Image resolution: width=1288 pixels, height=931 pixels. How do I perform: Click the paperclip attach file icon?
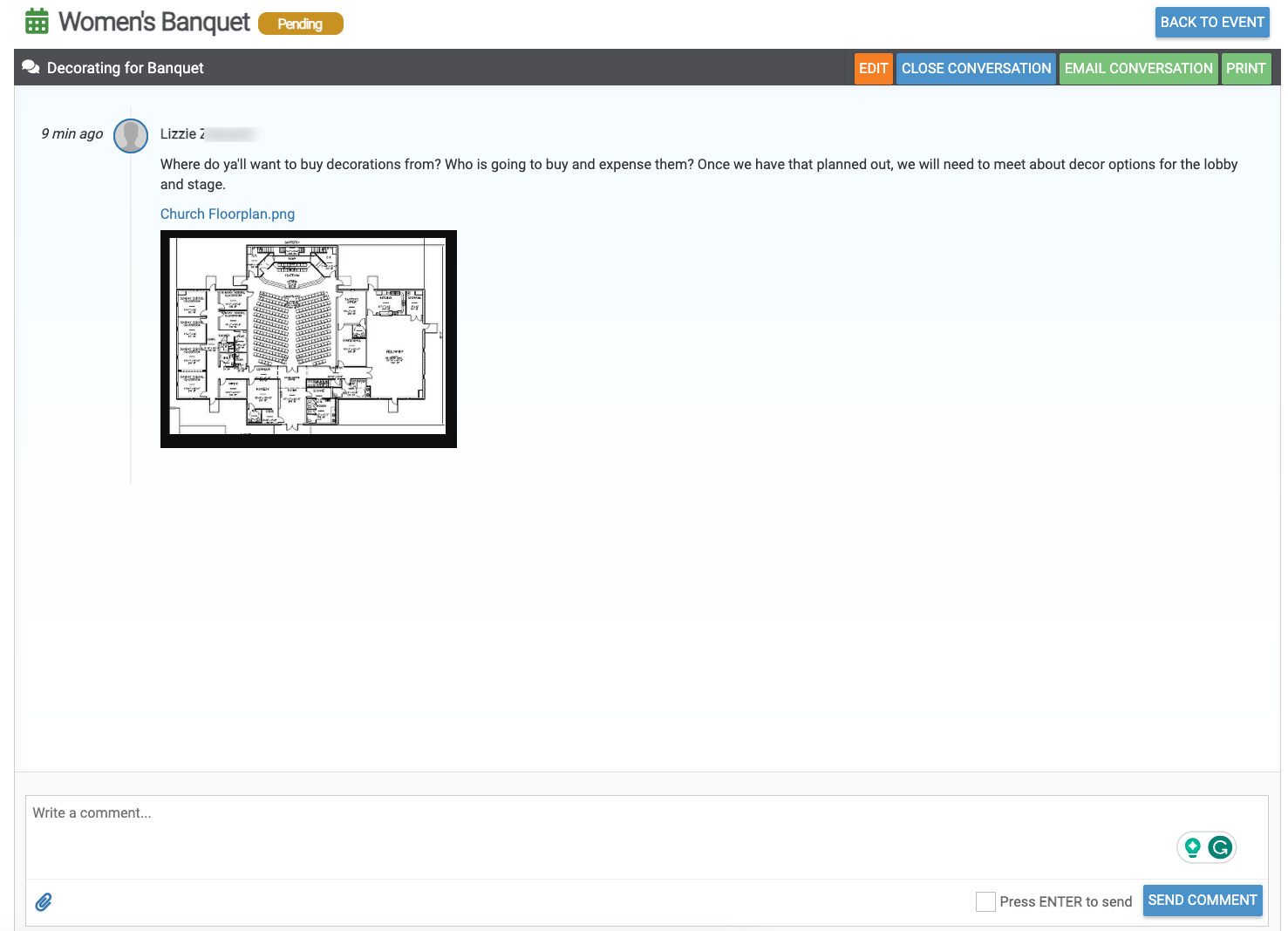44,902
